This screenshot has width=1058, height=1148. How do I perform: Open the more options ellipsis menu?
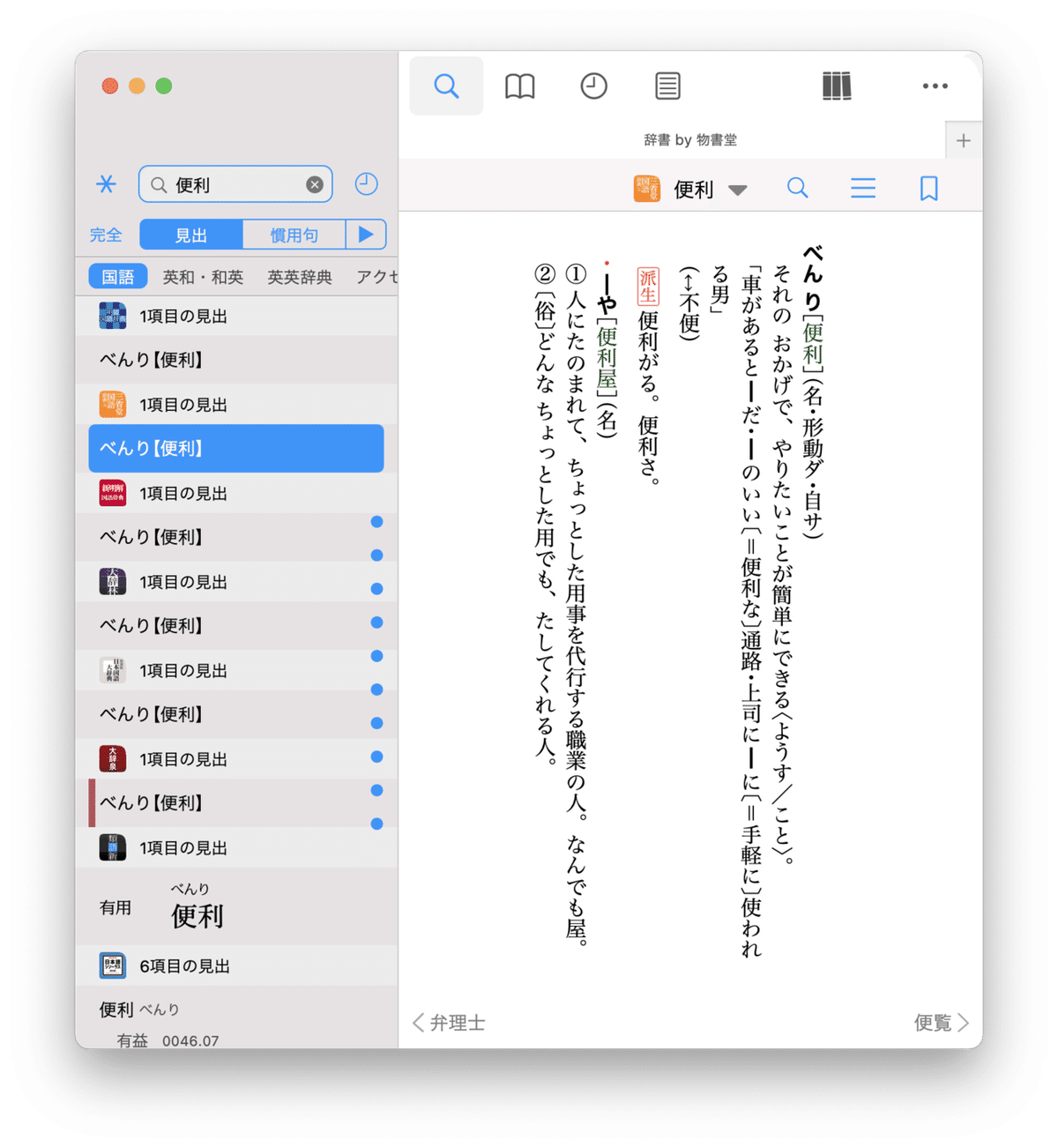(x=935, y=86)
